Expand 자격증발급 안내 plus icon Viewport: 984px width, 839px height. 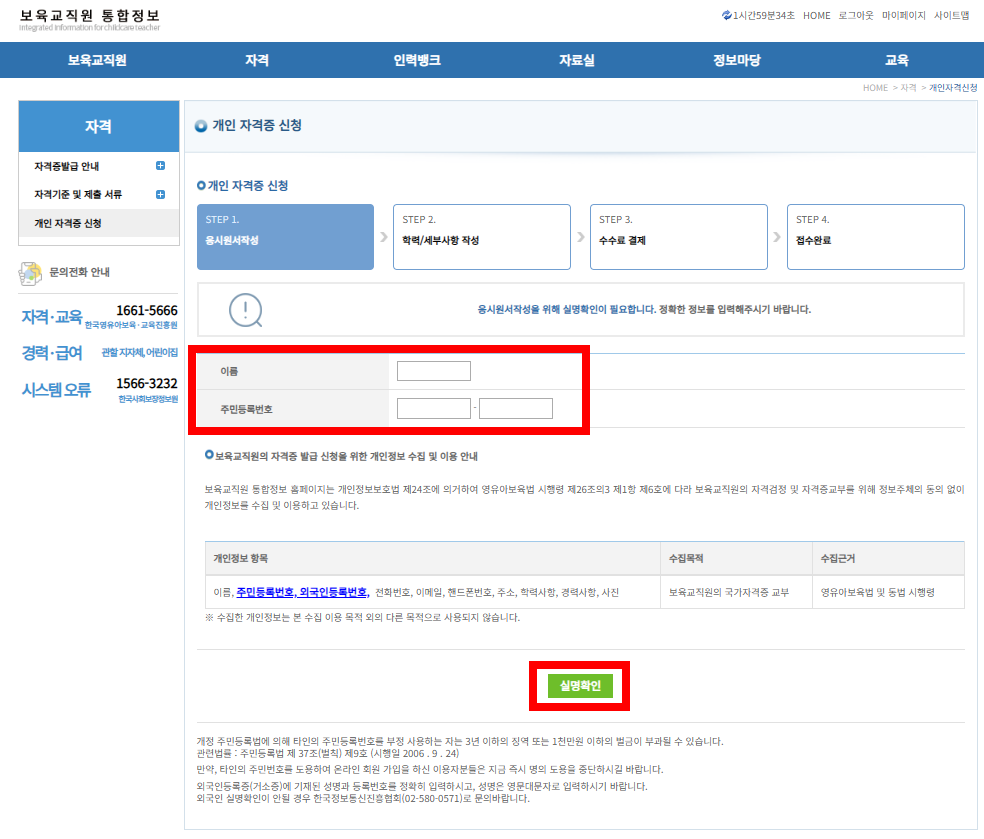[x=160, y=166]
